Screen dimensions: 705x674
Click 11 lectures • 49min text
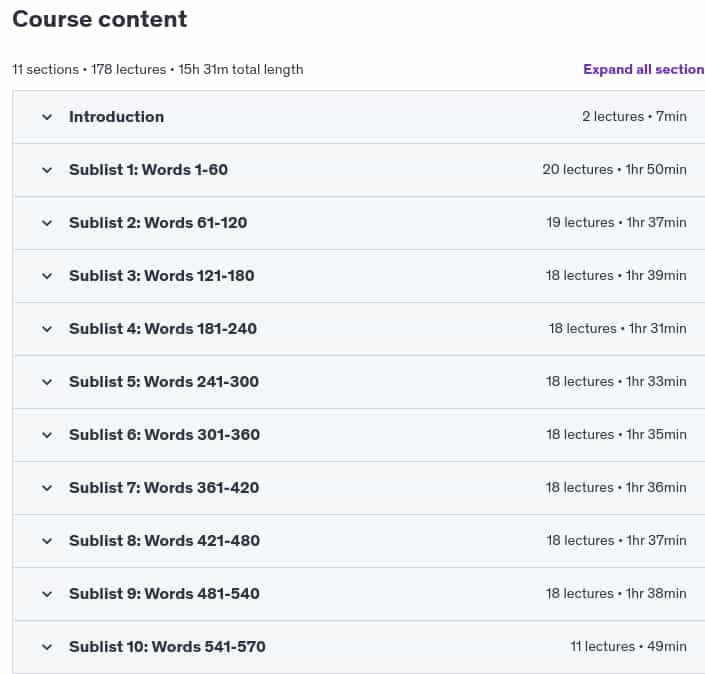[629, 647]
